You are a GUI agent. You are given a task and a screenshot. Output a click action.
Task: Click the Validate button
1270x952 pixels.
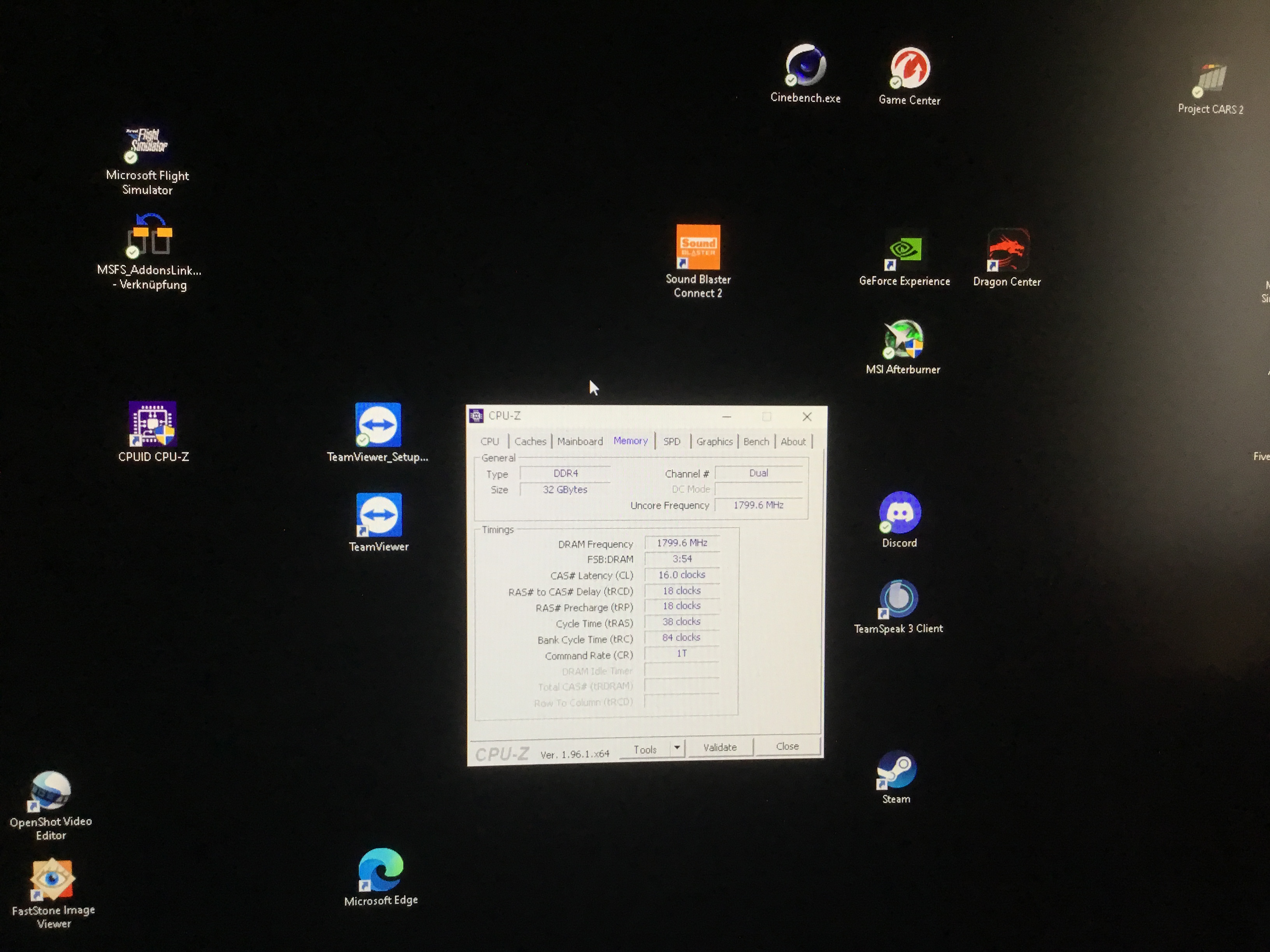point(720,747)
